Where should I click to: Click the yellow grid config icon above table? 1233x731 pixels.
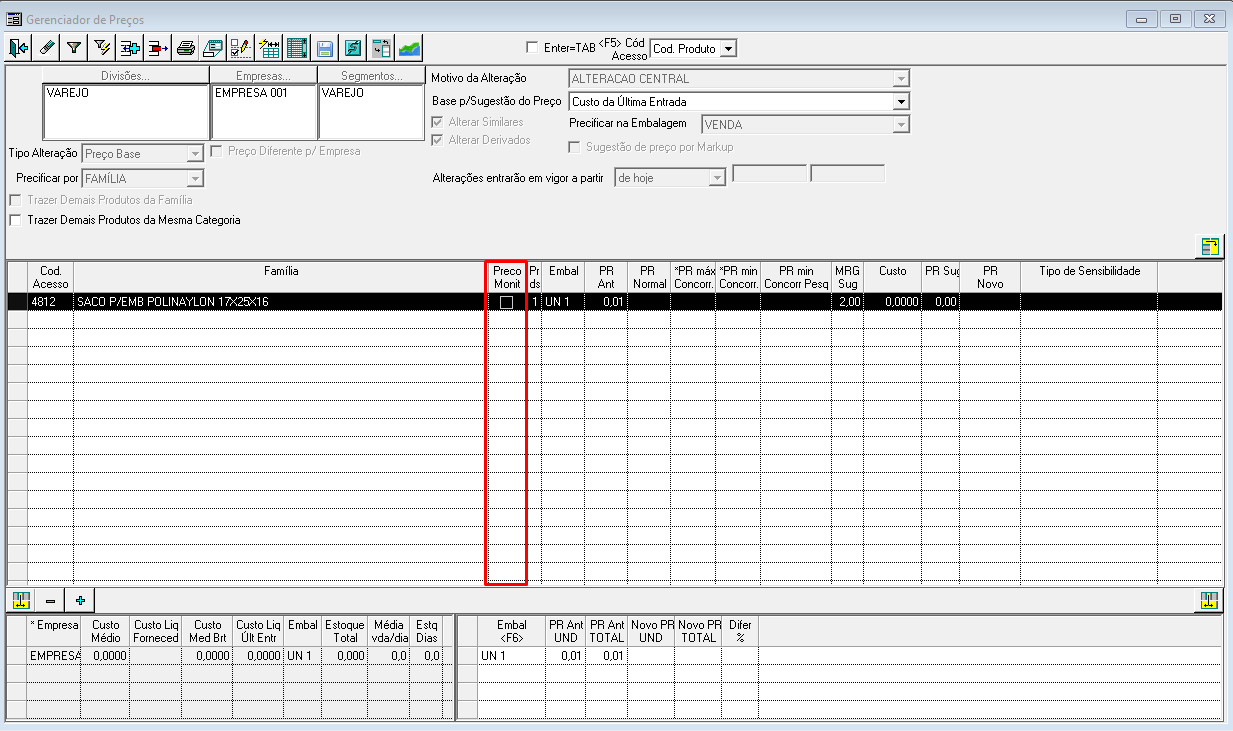point(1210,246)
